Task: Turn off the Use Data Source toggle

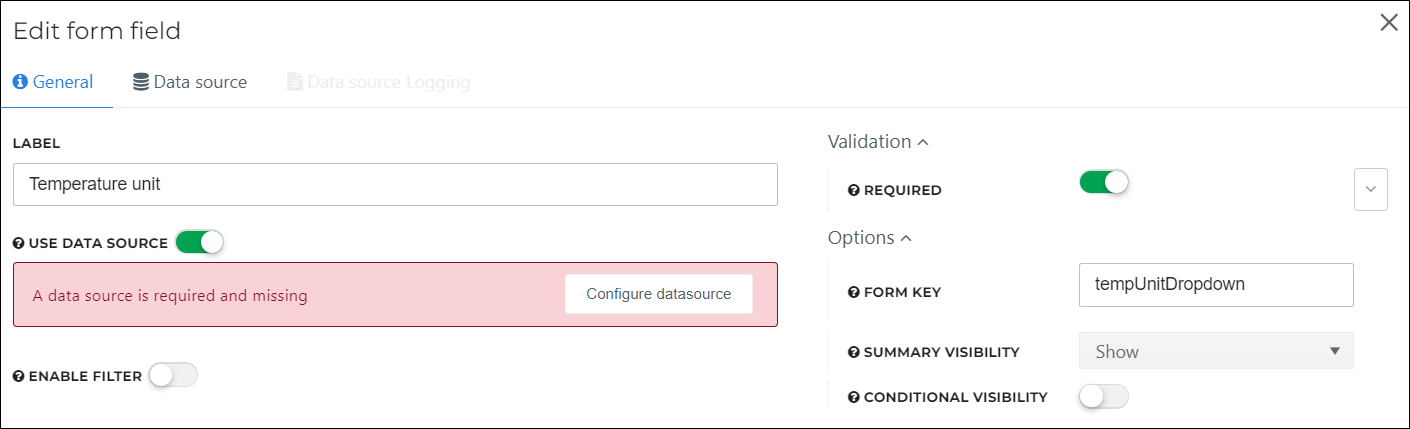Action: (x=199, y=242)
